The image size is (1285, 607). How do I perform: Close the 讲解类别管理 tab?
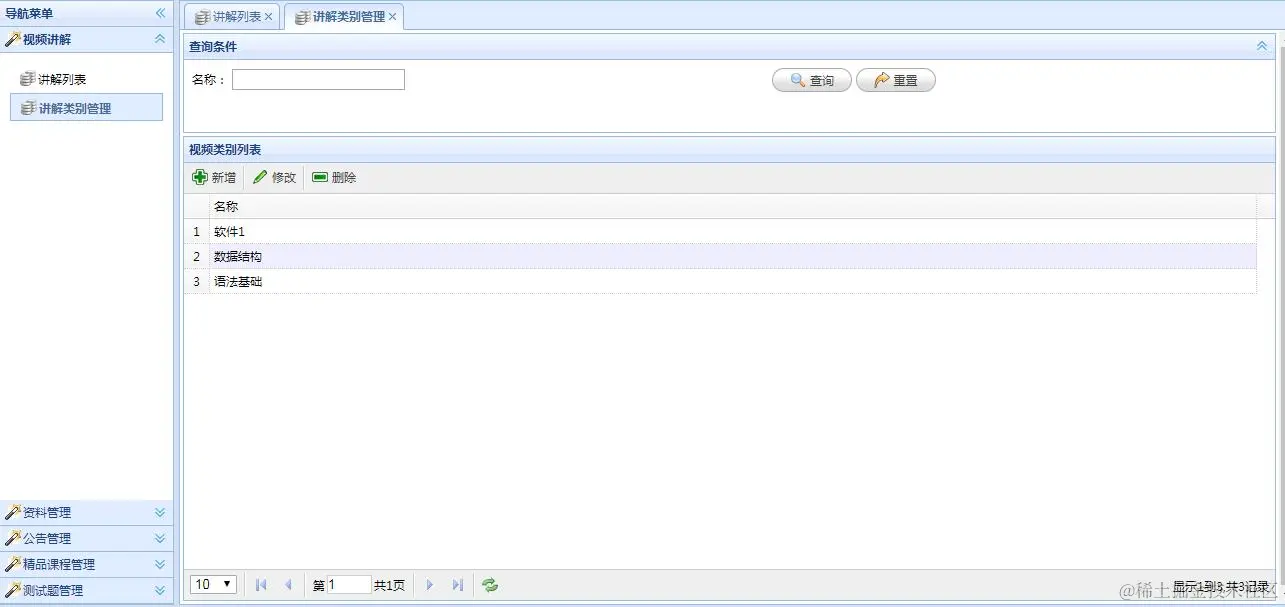click(392, 17)
